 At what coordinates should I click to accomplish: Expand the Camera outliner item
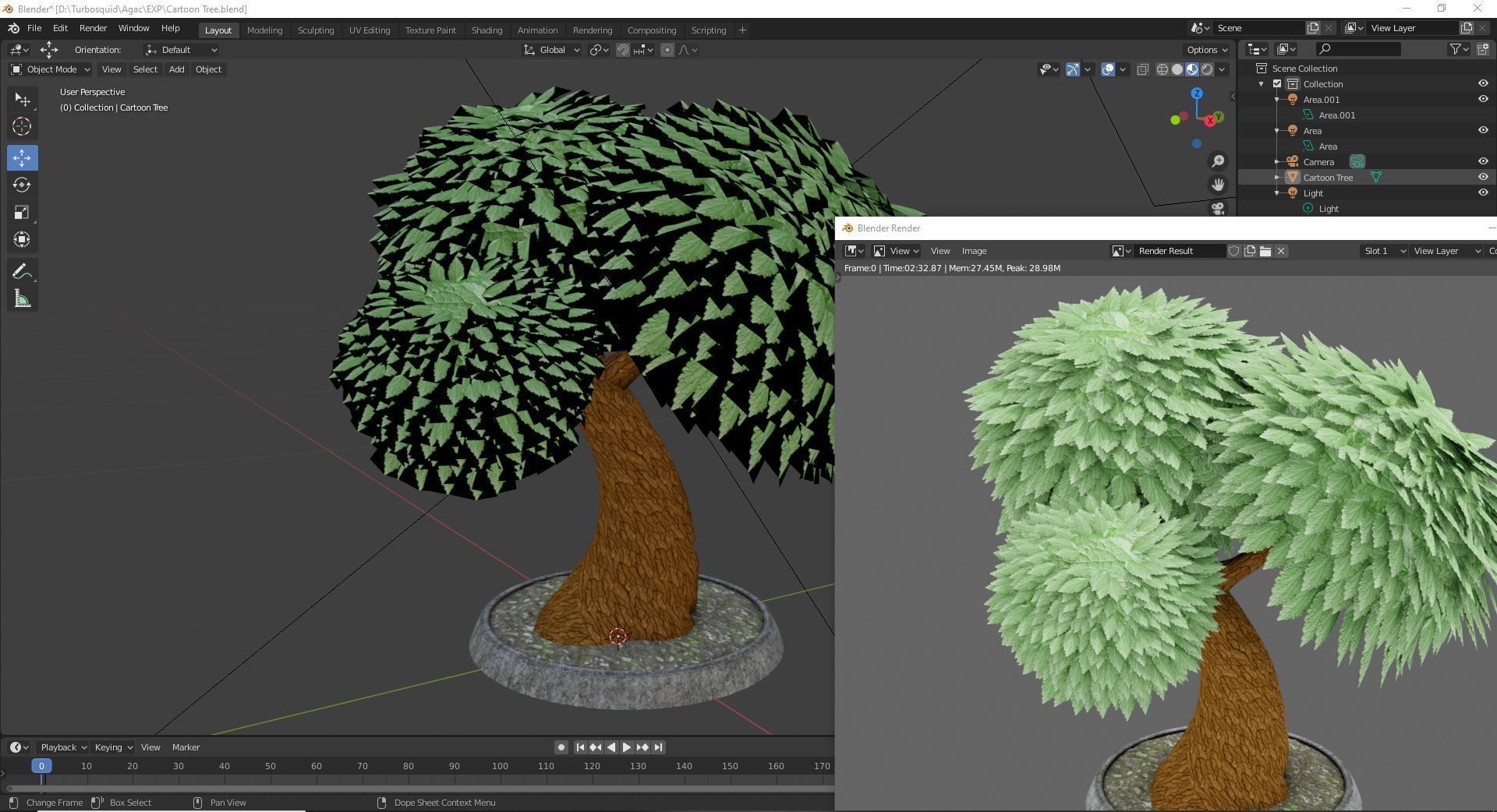[x=1277, y=162]
